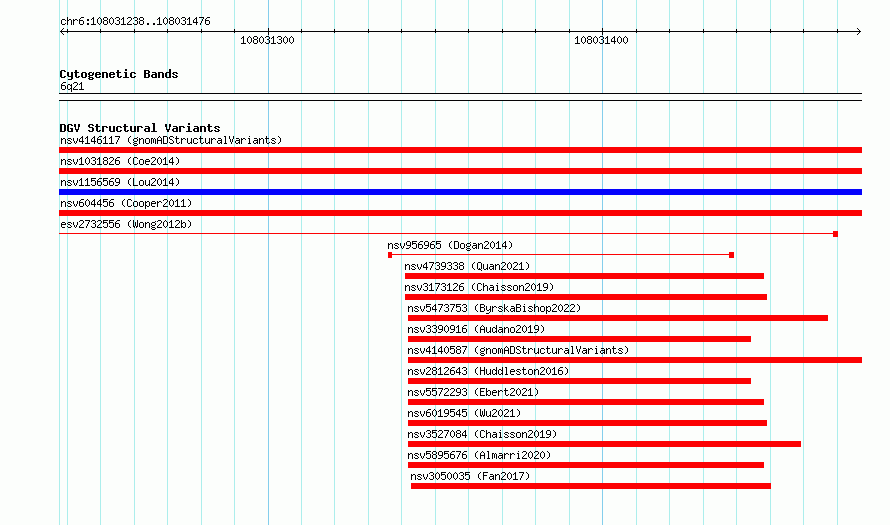The image size is (890, 525).
Task: Select the red bar for nsv4739338 (Quan2021)
Action: tap(584, 276)
